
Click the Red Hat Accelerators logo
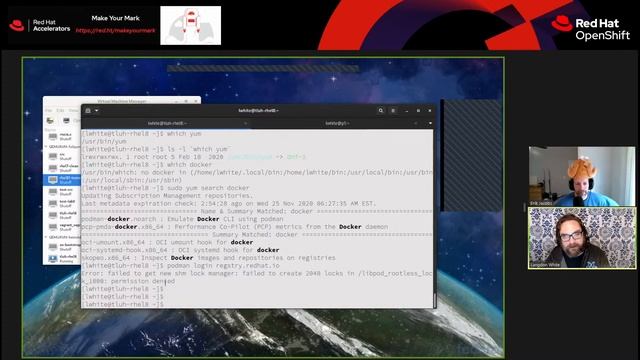40,25
